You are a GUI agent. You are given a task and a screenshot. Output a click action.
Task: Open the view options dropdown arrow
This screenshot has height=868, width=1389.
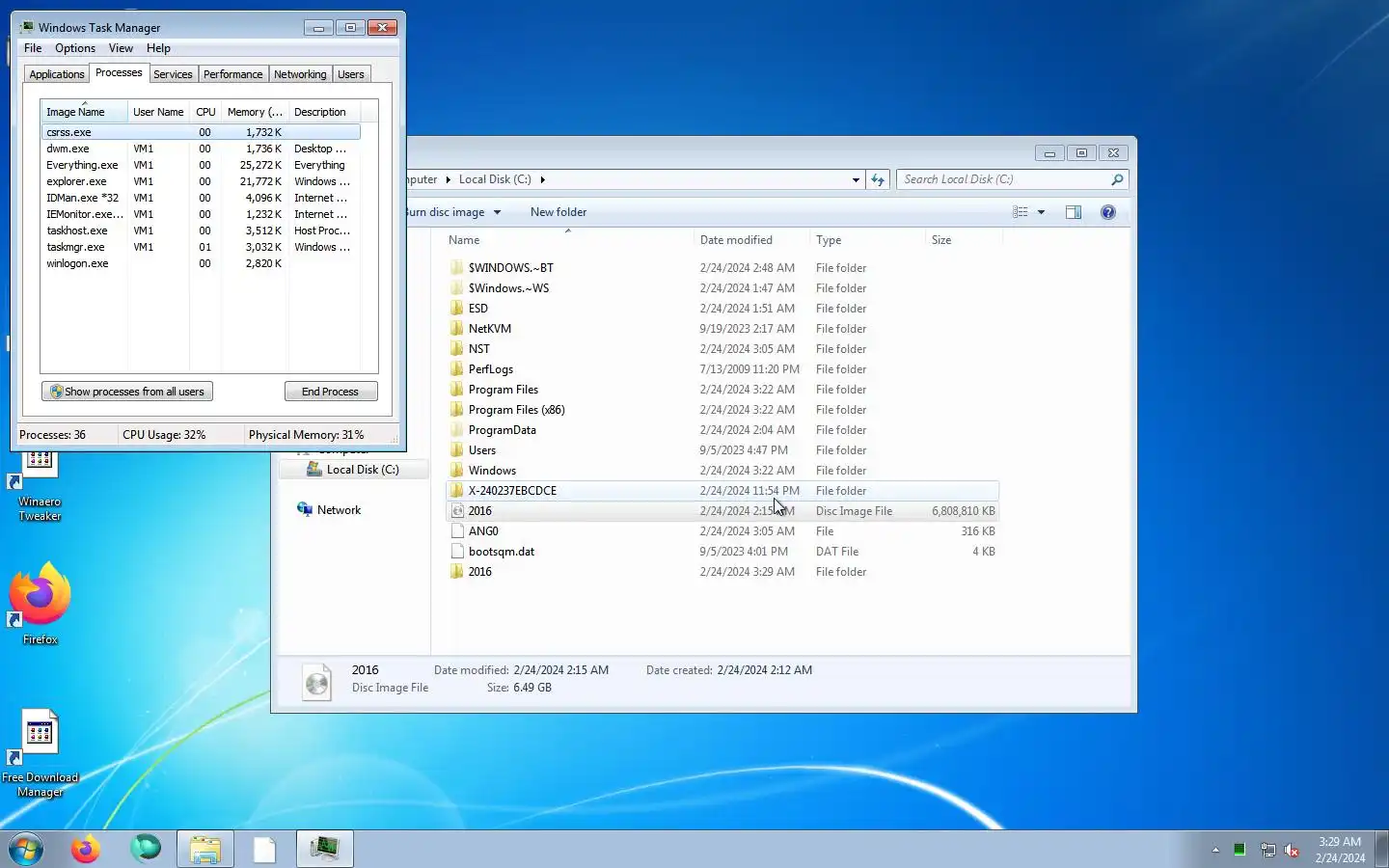click(x=1041, y=212)
